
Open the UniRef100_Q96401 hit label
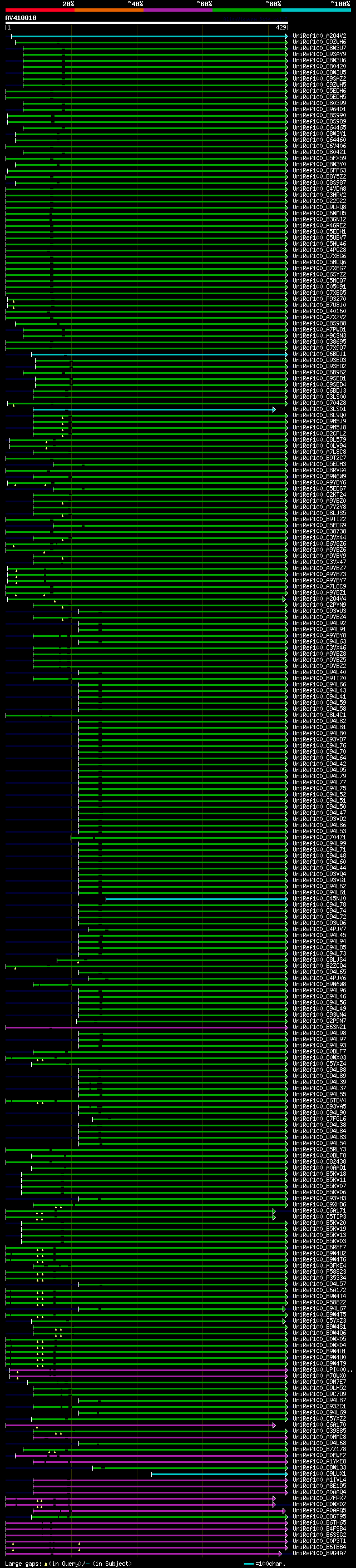pos(319,110)
